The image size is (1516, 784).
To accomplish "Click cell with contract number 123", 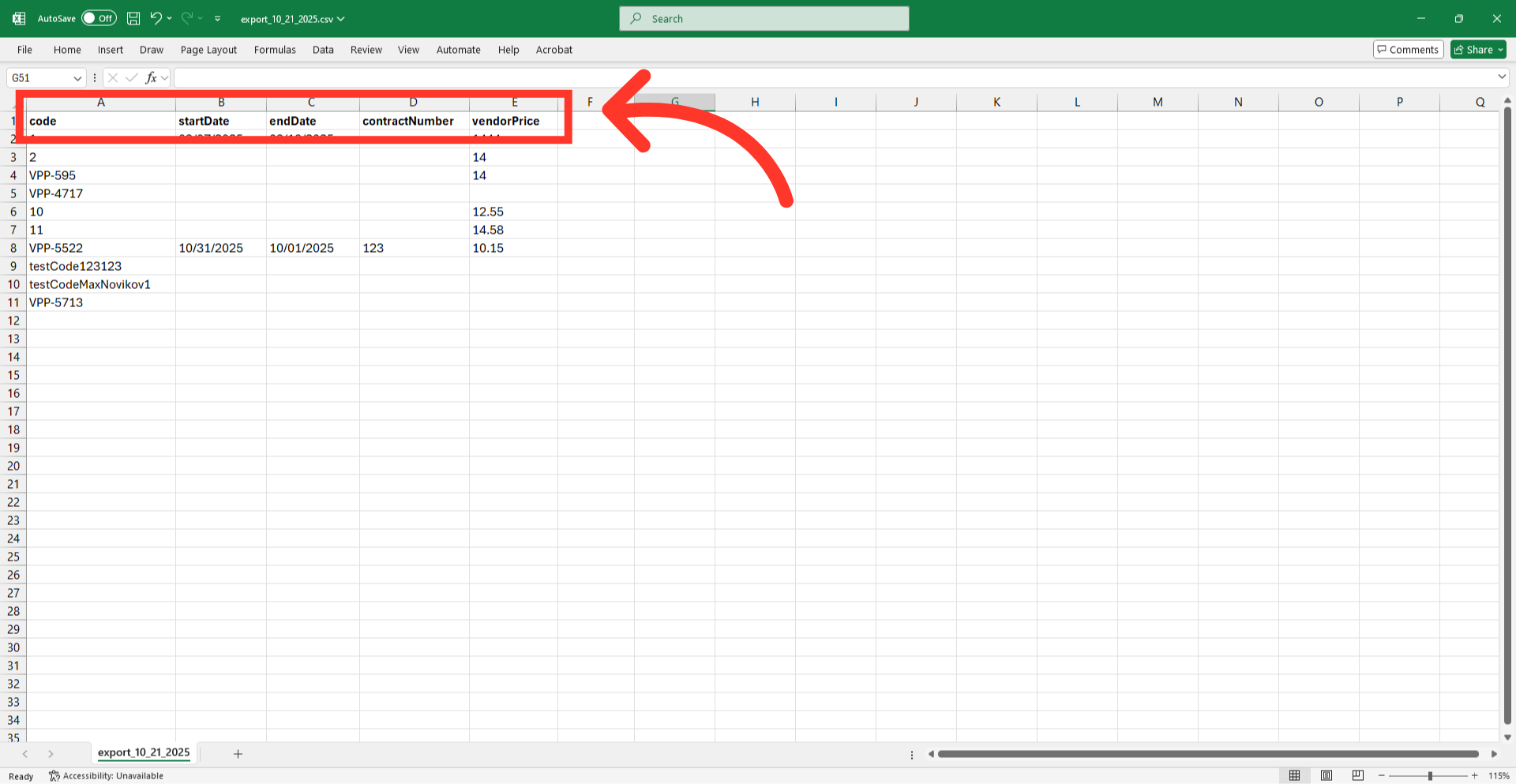I will click(x=415, y=248).
